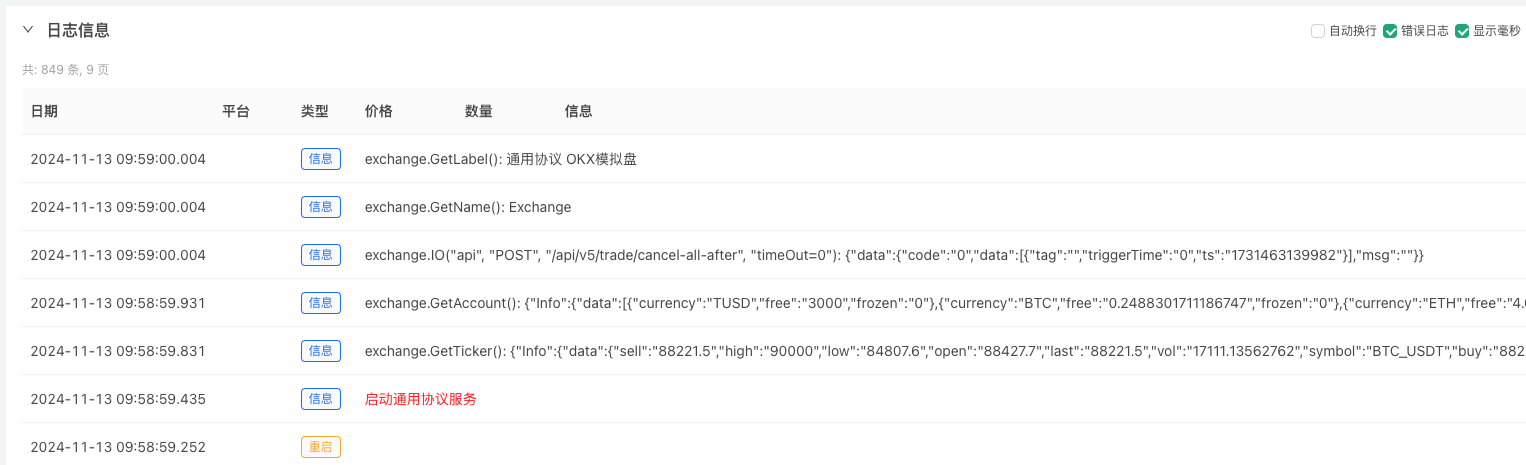Select the 数量 column header
1526x465 pixels.
point(479,111)
